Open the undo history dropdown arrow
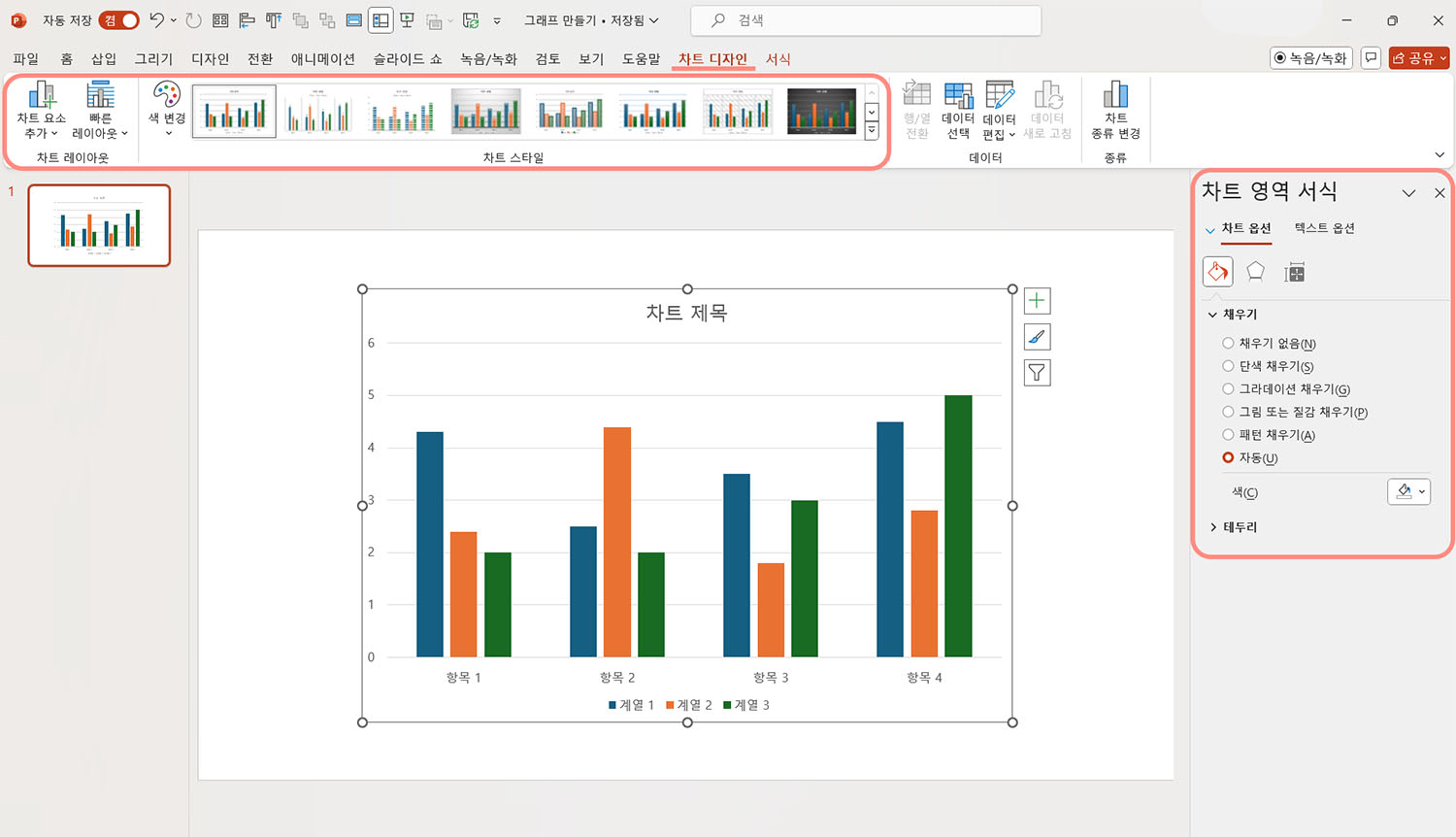1456x837 pixels. pos(173,19)
